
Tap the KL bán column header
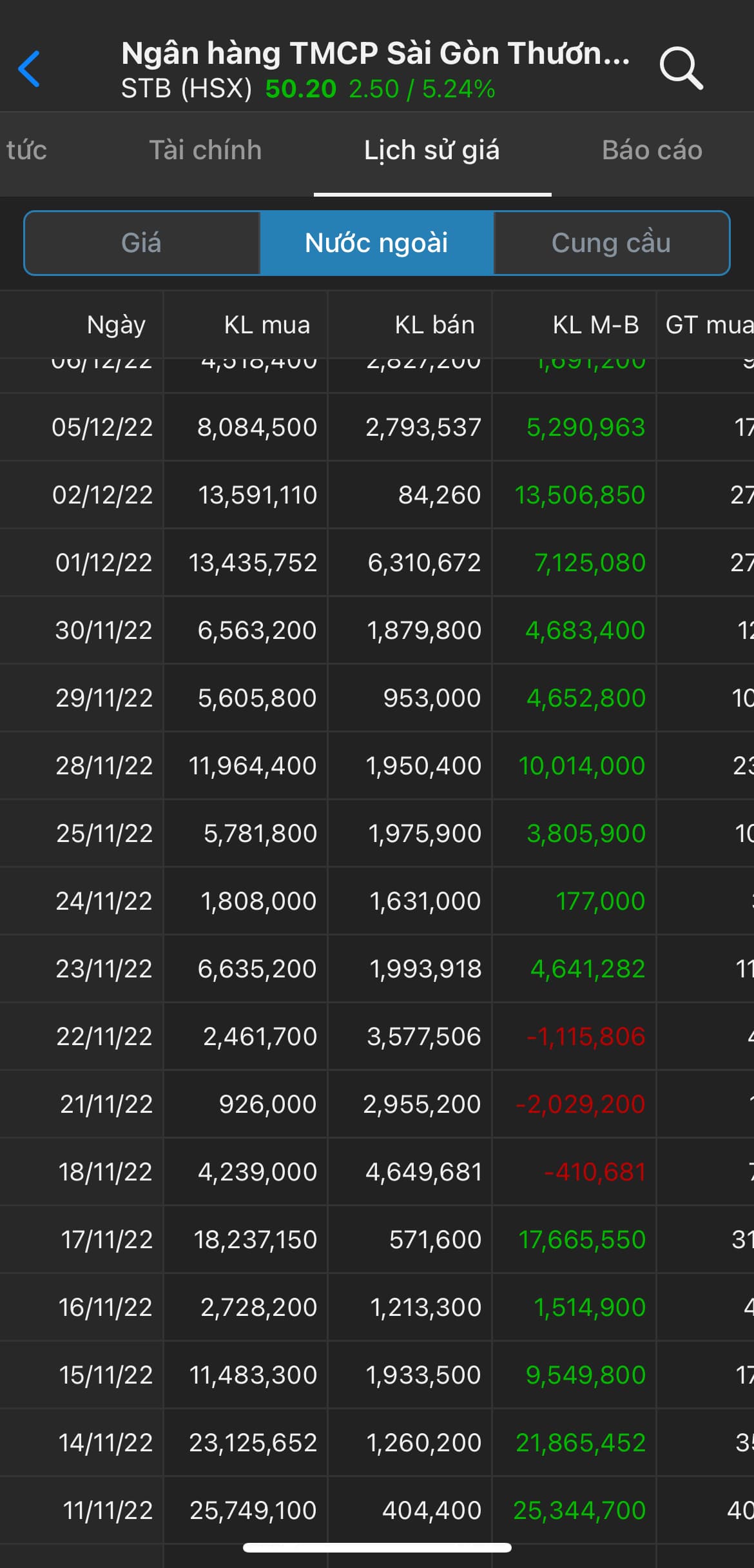coord(434,324)
